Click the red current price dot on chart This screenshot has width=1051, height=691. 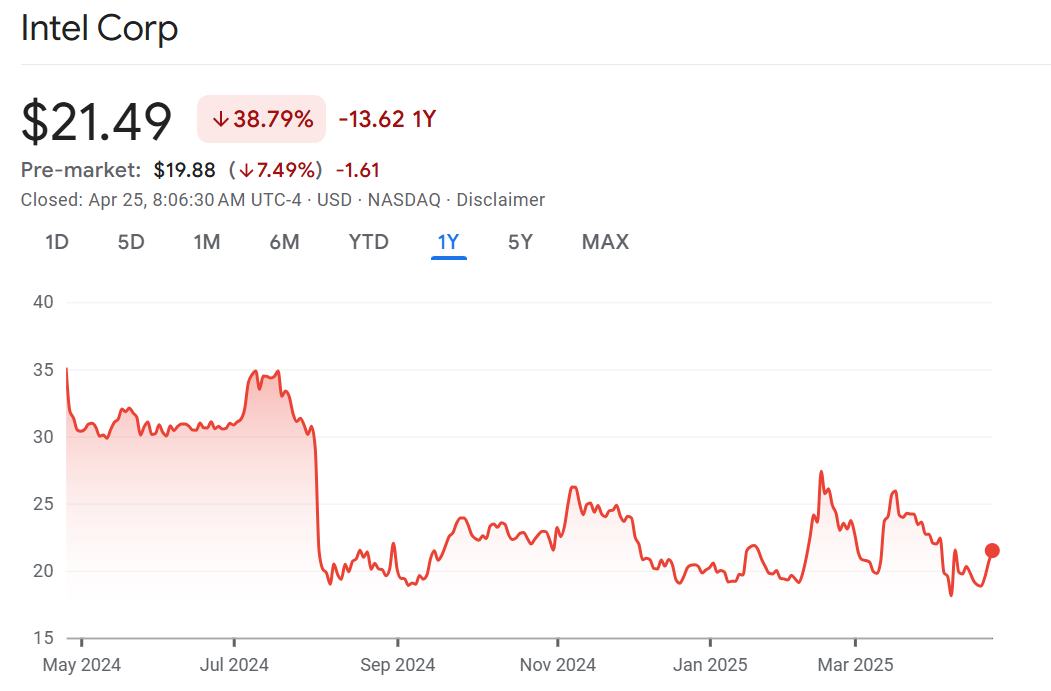[x=992, y=550]
